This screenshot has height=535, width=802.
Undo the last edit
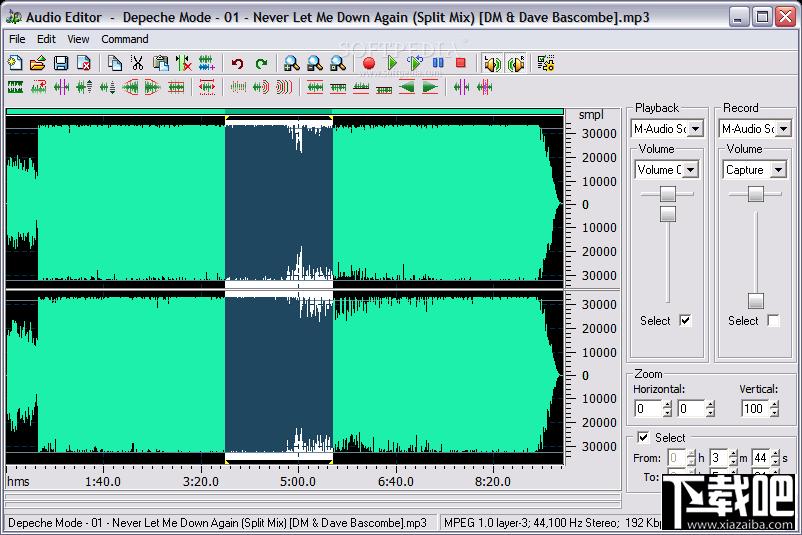point(237,63)
